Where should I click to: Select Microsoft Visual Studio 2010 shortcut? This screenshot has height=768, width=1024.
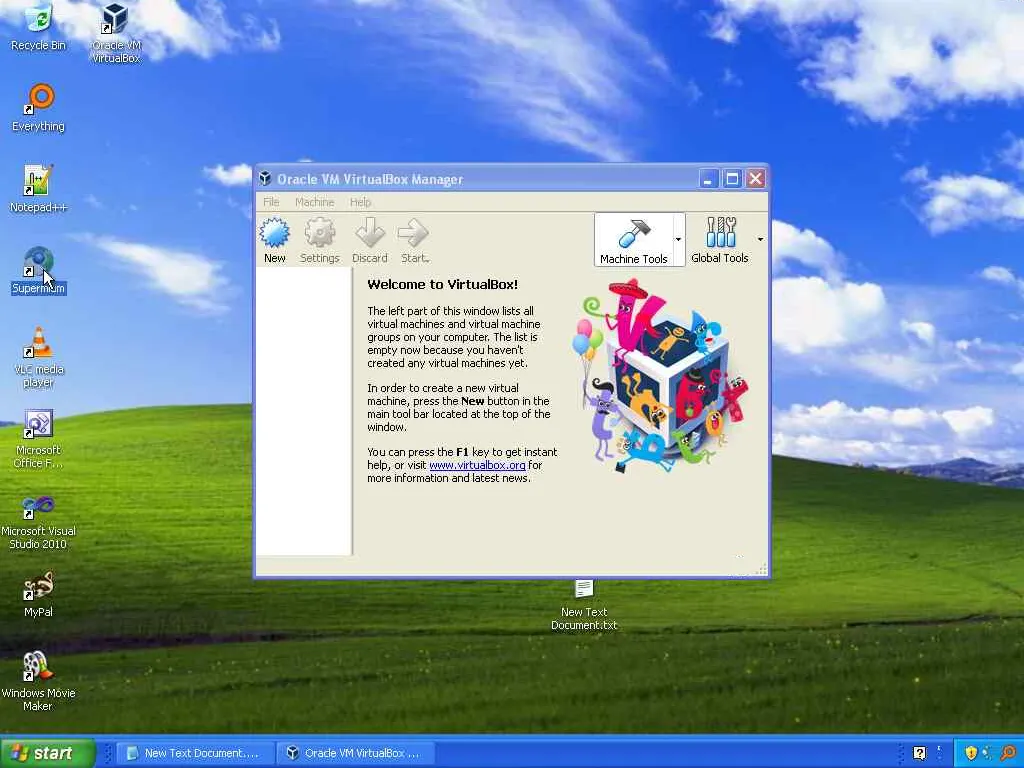[x=39, y=522]
